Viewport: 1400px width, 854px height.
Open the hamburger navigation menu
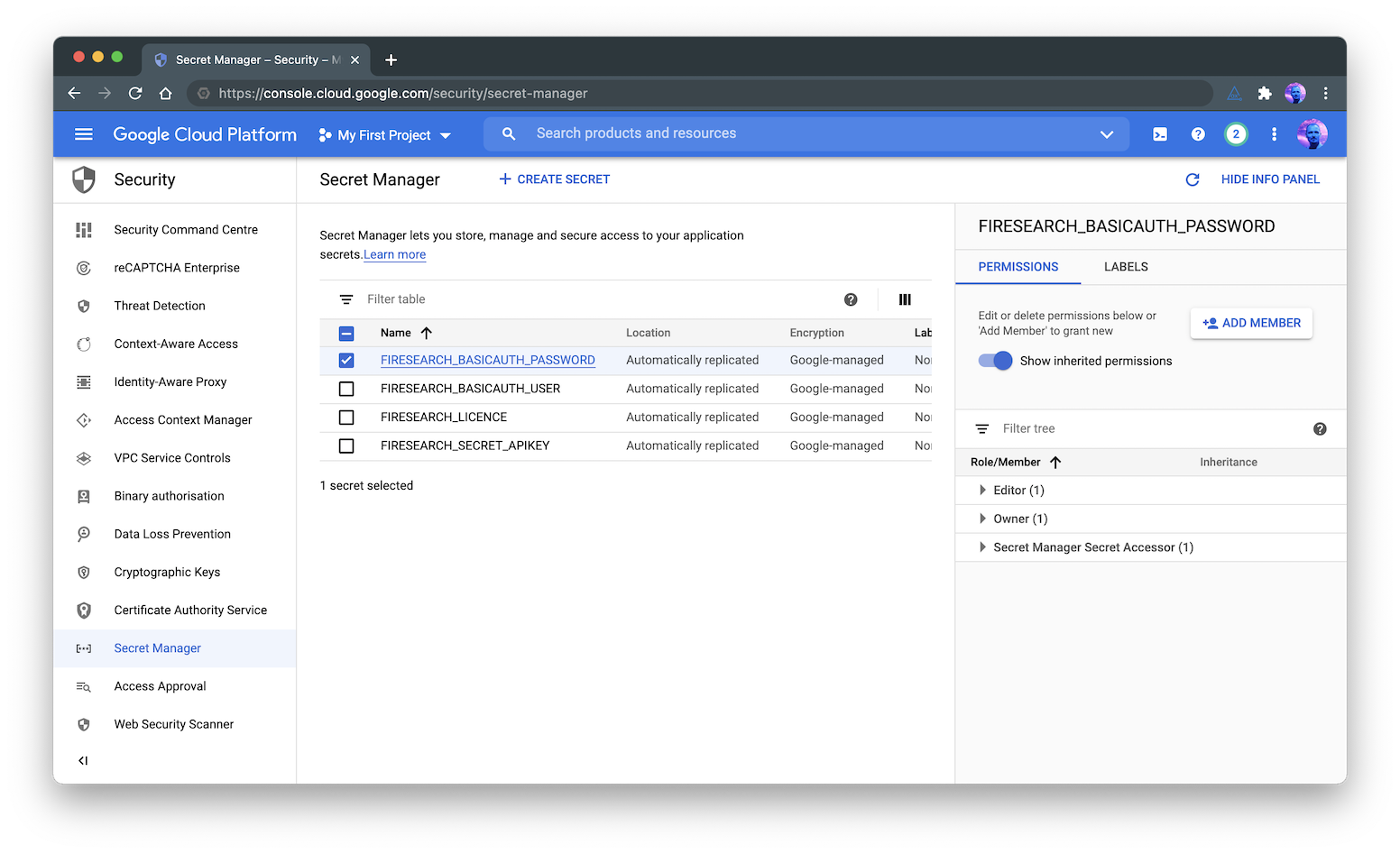(84, 134)
